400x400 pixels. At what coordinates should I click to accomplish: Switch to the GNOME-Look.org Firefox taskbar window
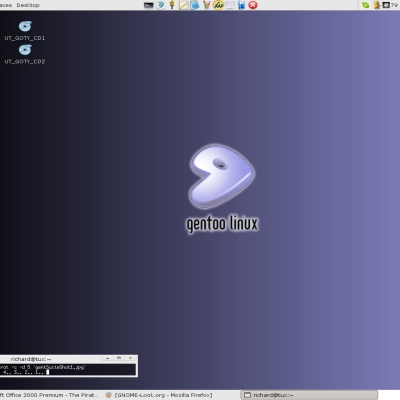tap(159, 395)
